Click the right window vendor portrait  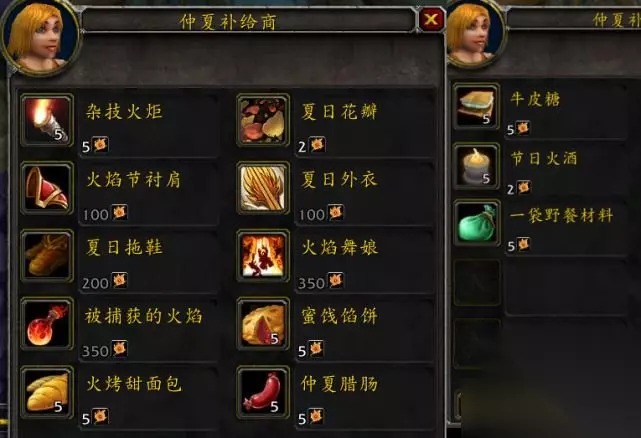pyautogui.click(x=476, y=33)
